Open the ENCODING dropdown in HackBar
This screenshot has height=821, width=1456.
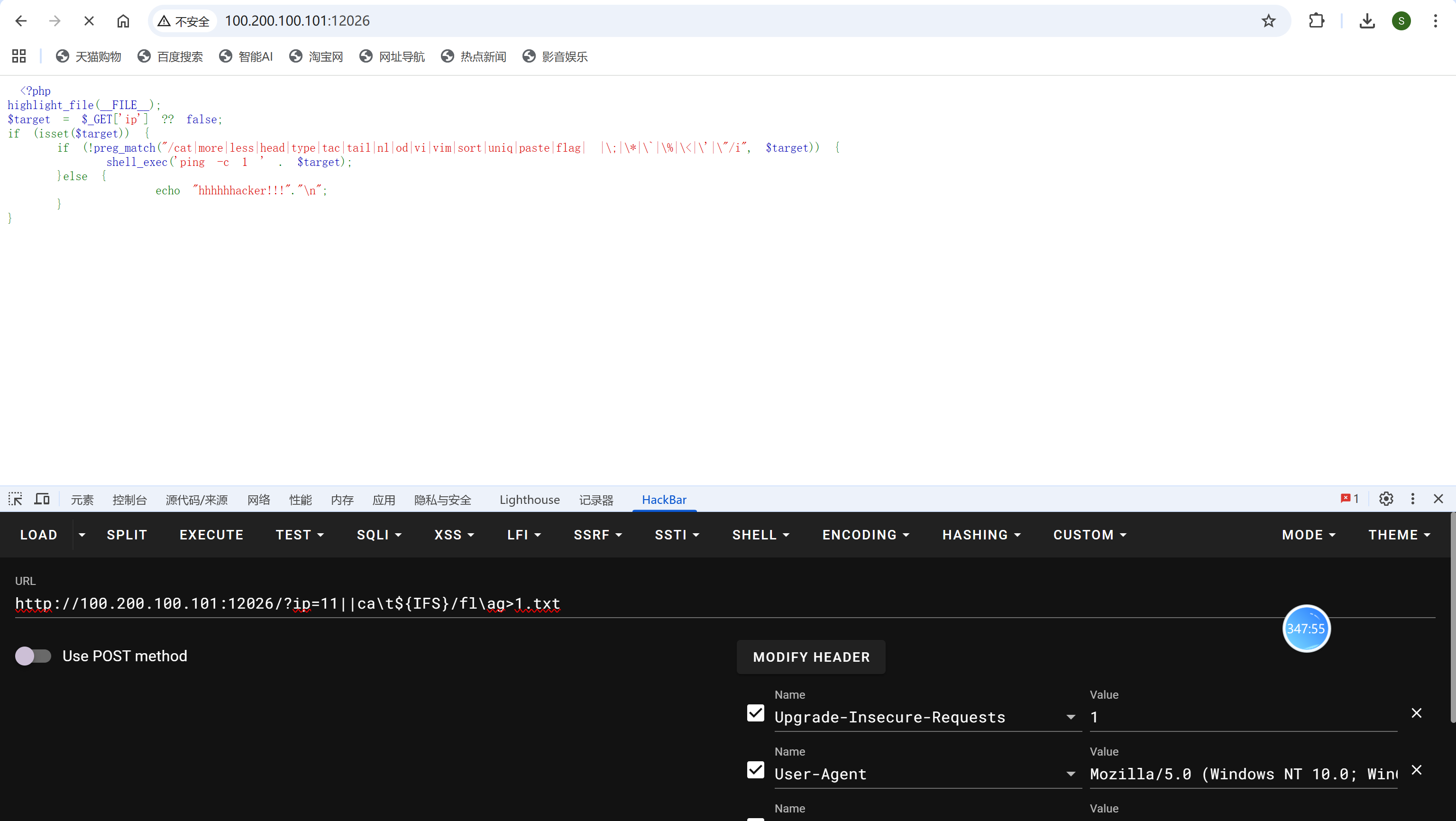865,535
